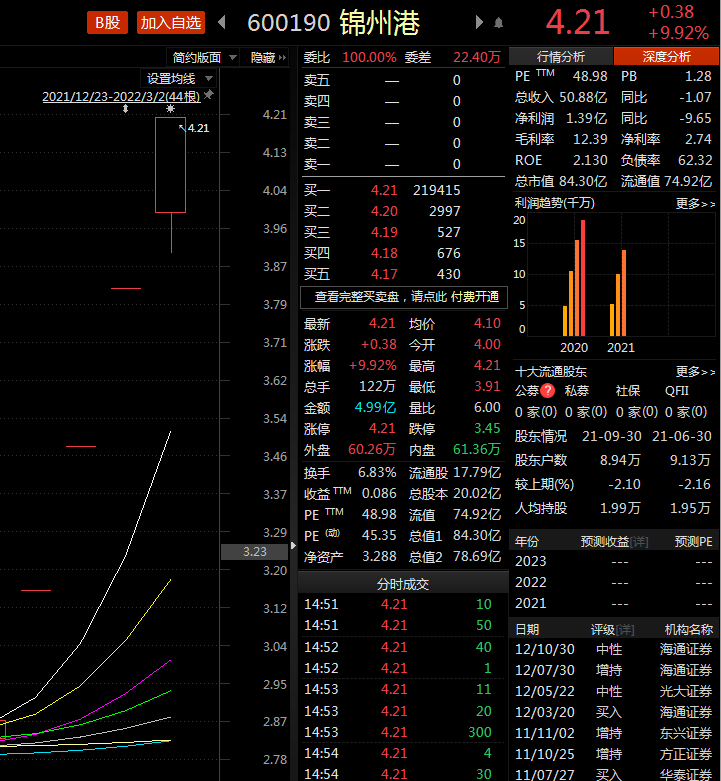Switch to the 深度分析 tab
Image resolution: width=721 pixels, height=781 pixels.
click(665, 57)
